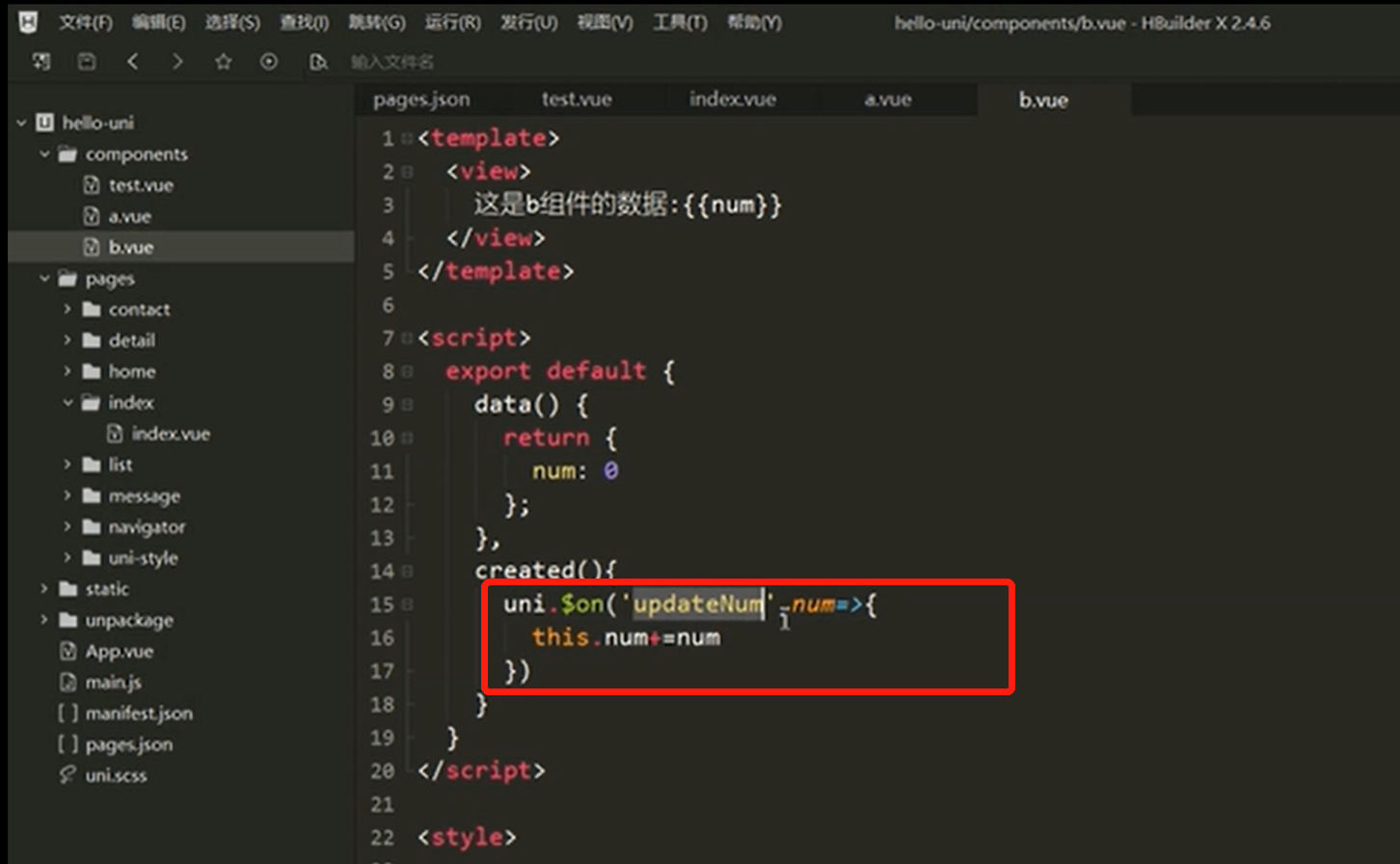Image resolution: width=1400 pixels, height=864 pixels.
Task: Click the star bookmark icon
Action: pyautogui.click(x=223, y=62)
